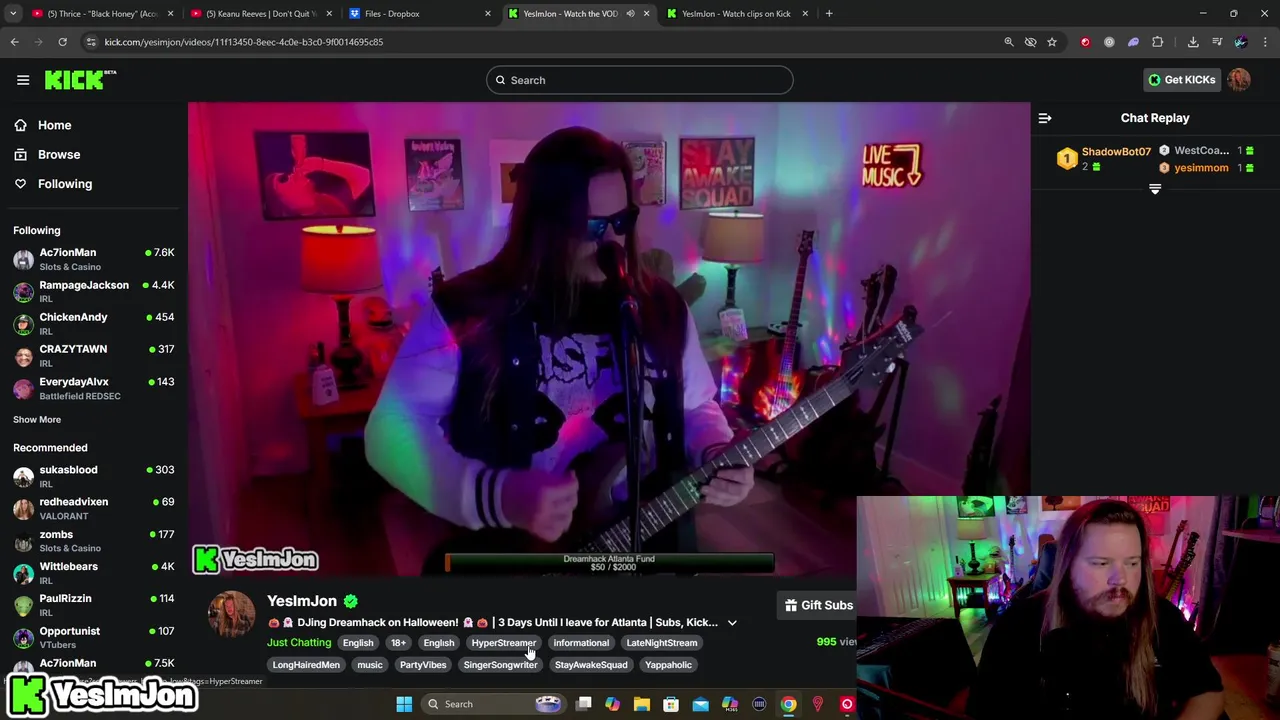
Task: Click the address bar URL
Action: click(x=244, y=42)
